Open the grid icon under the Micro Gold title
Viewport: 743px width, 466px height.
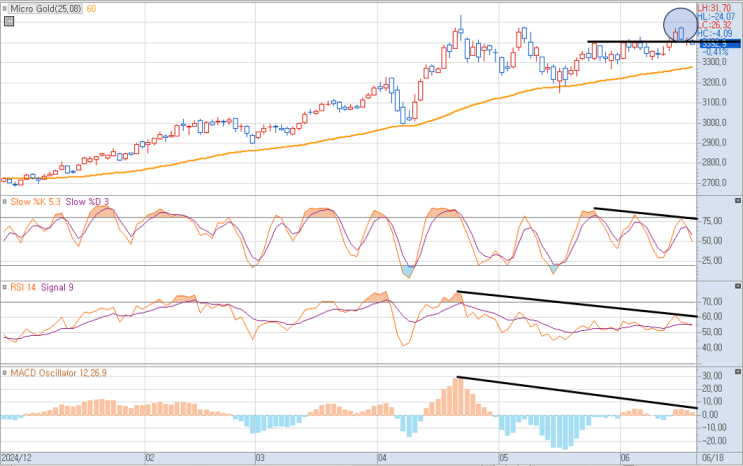pyautogui.click(x=9, y=21)
